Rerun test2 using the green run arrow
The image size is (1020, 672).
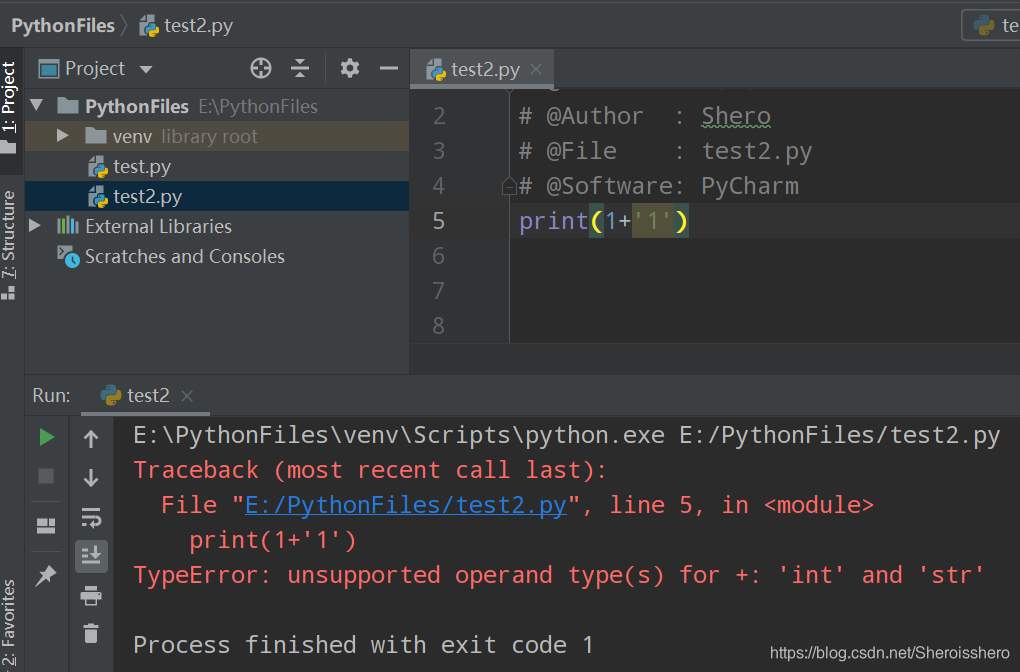[44, 436]
